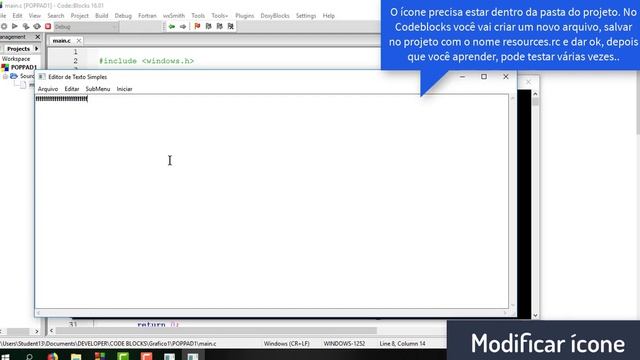Click the orange app icon in taskbar
This screenshot has width=640, height=360.
tap(146, 357)
